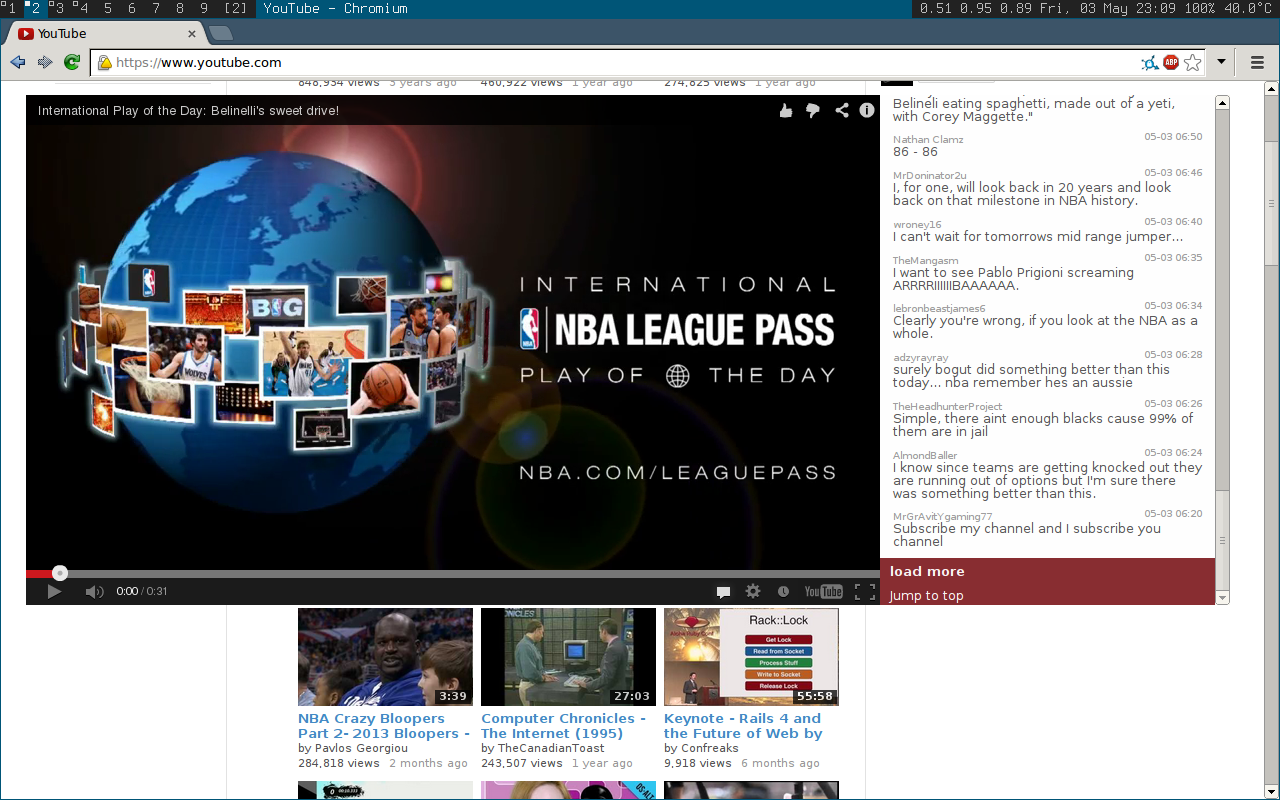Open a new tab with the new-tab button
Screen dimensions: 1280x800
pos(220,34)
